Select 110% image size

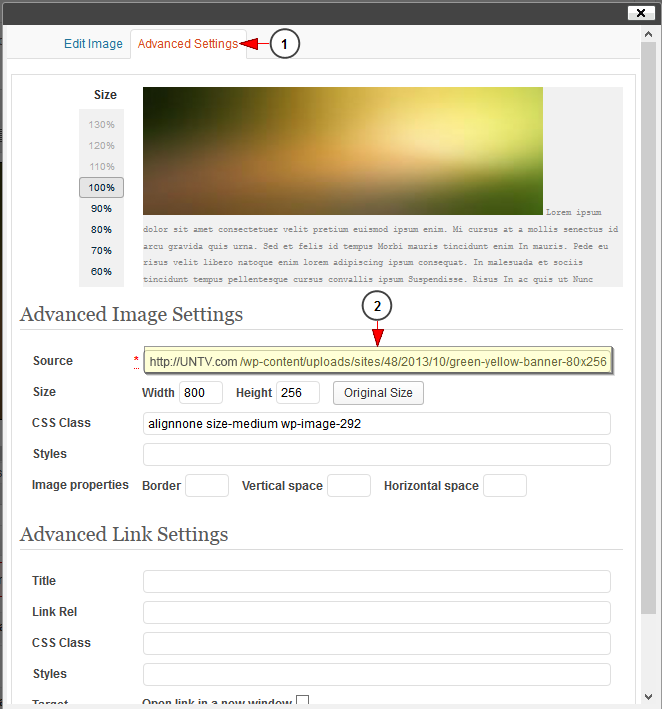(x=101, y=166)
